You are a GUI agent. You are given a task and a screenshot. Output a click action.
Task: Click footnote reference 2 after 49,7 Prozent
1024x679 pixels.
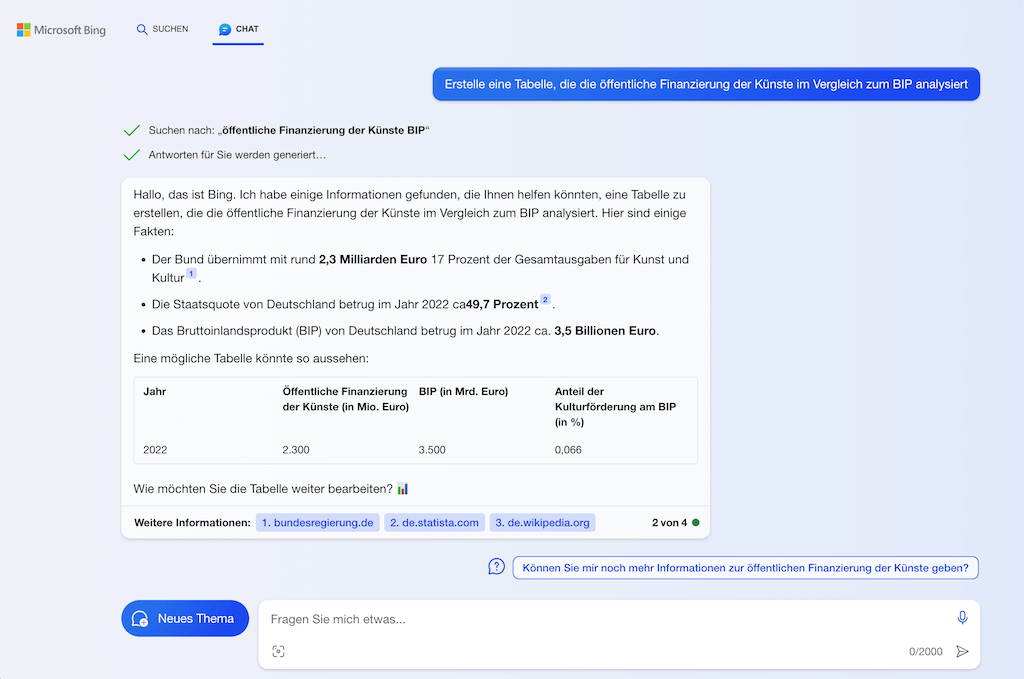click(545, 300)
